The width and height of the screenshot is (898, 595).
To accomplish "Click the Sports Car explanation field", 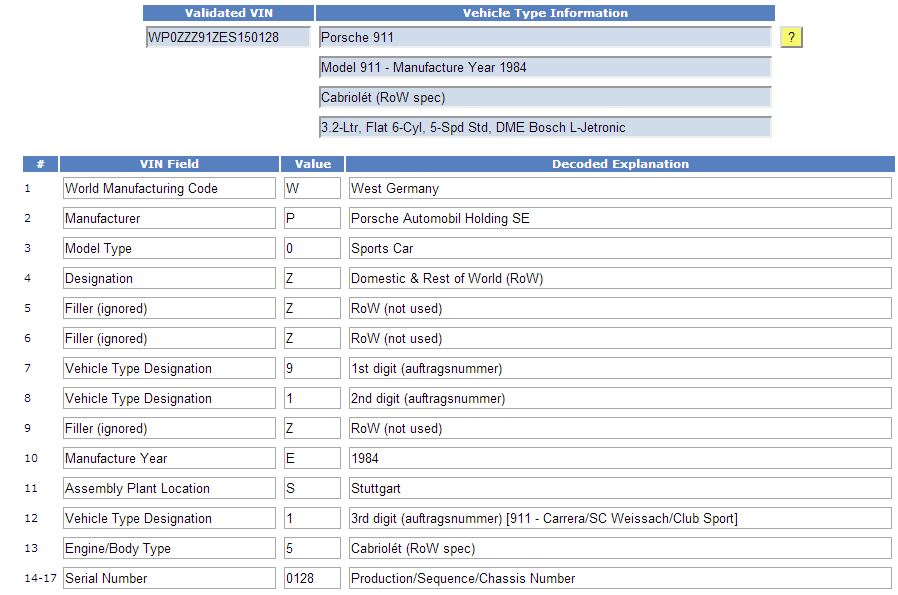I will tap(620, 248).
